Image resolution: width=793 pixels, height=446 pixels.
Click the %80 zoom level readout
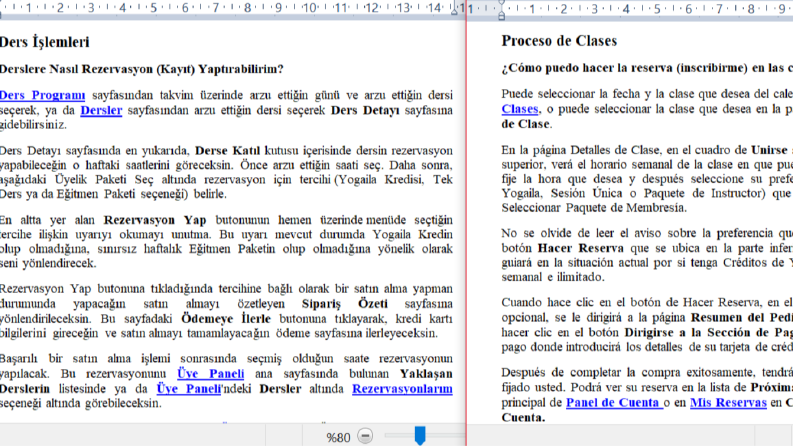click(338, 437)
